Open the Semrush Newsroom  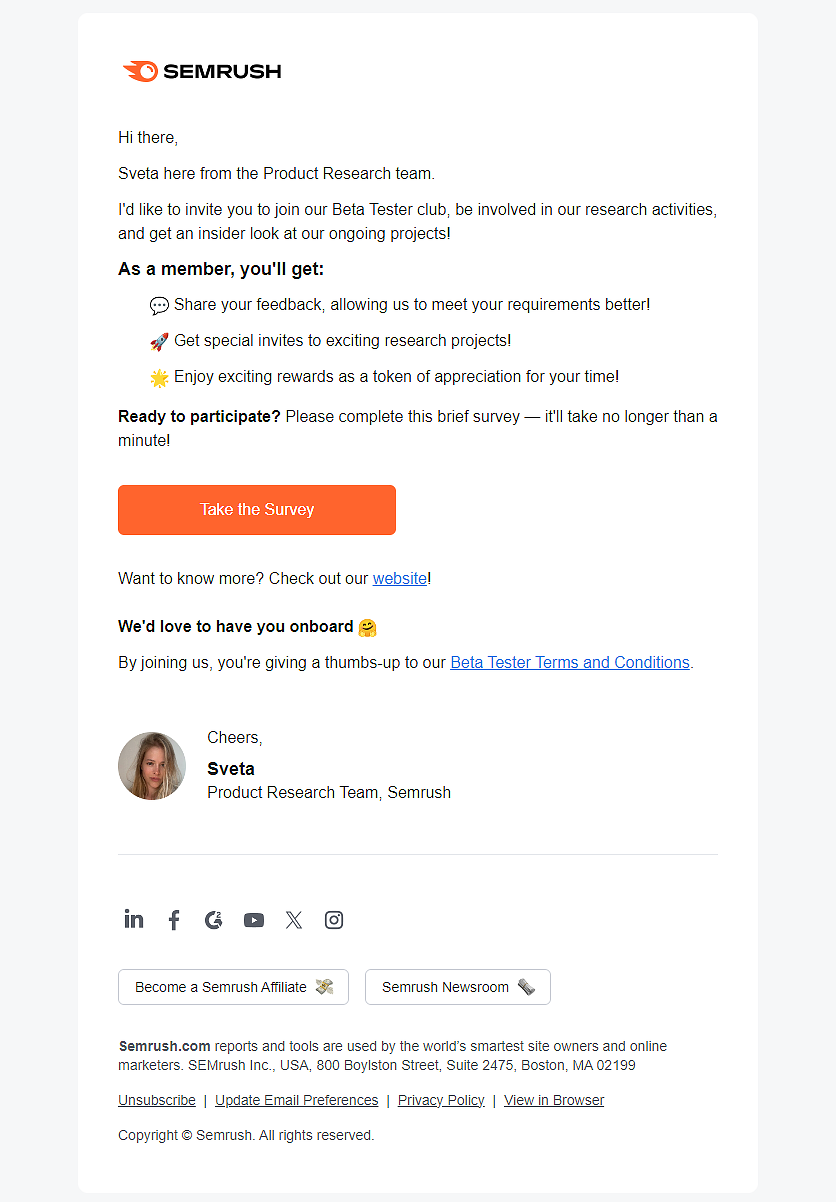pos(457,986)
